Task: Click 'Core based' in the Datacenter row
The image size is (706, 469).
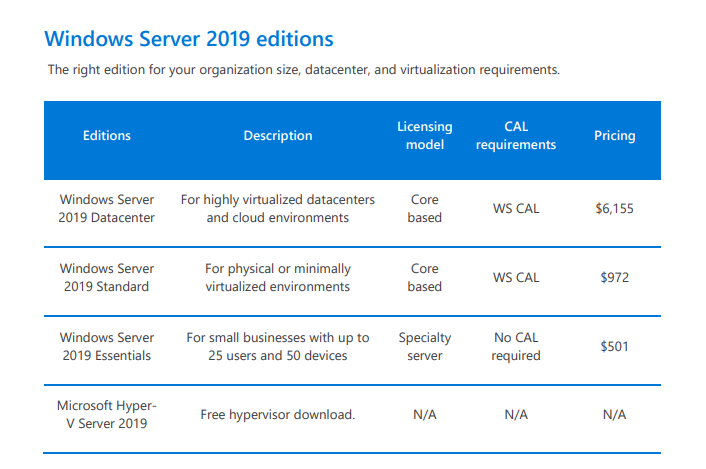Action: 425,208
